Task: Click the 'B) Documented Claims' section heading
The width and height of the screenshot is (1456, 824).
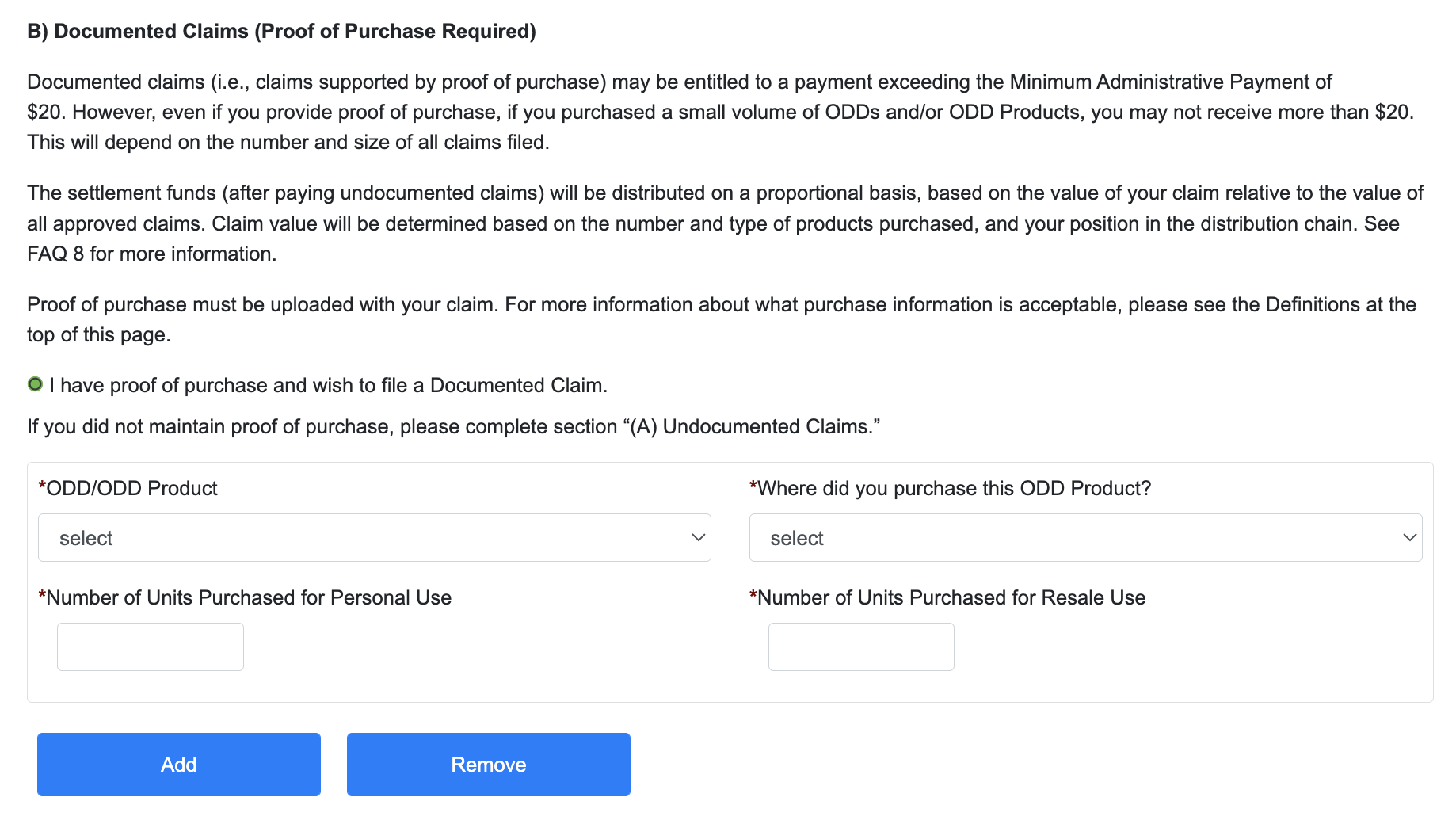Action: pos(281,31)
